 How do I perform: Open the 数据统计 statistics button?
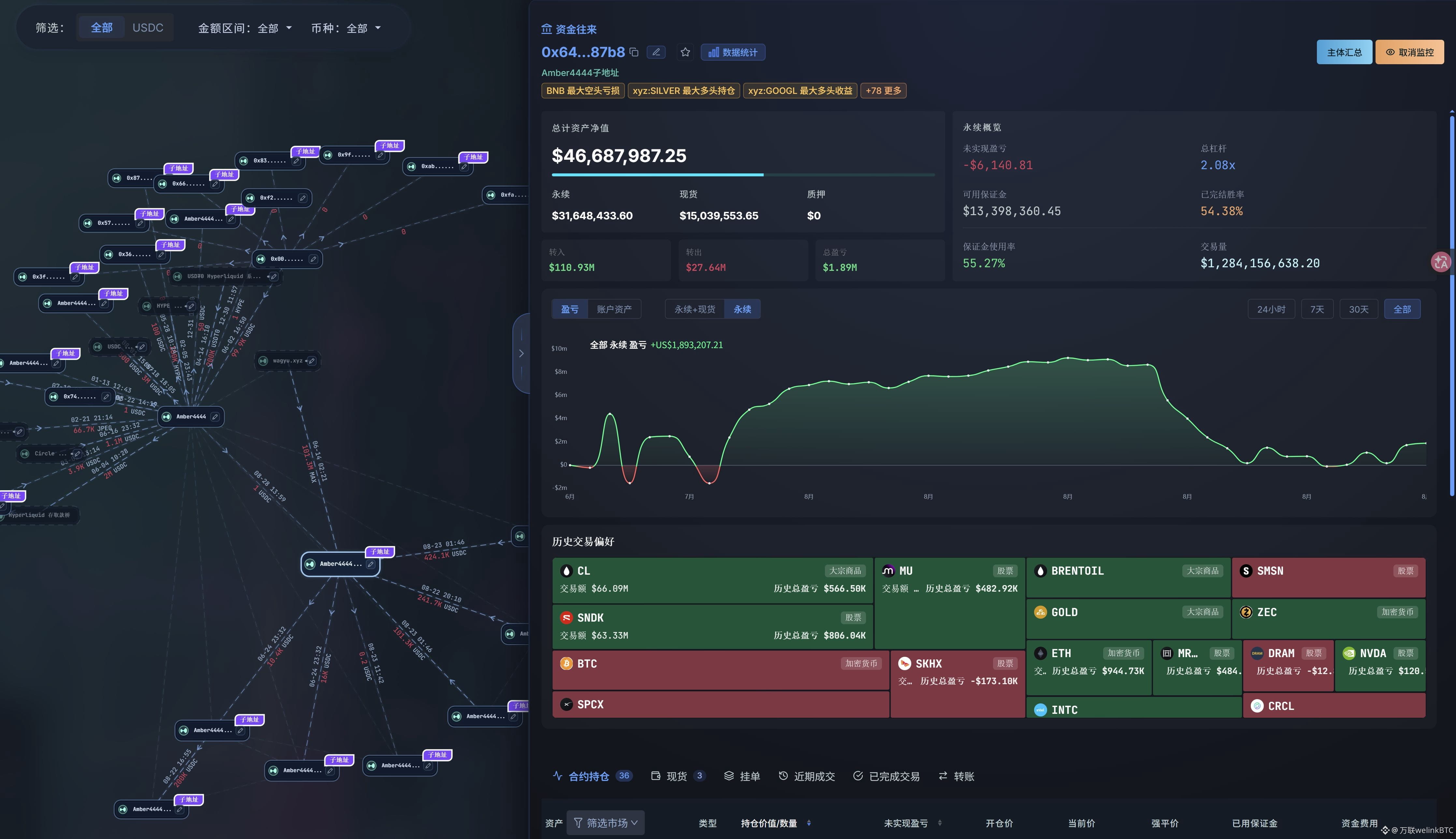(733, 52)
